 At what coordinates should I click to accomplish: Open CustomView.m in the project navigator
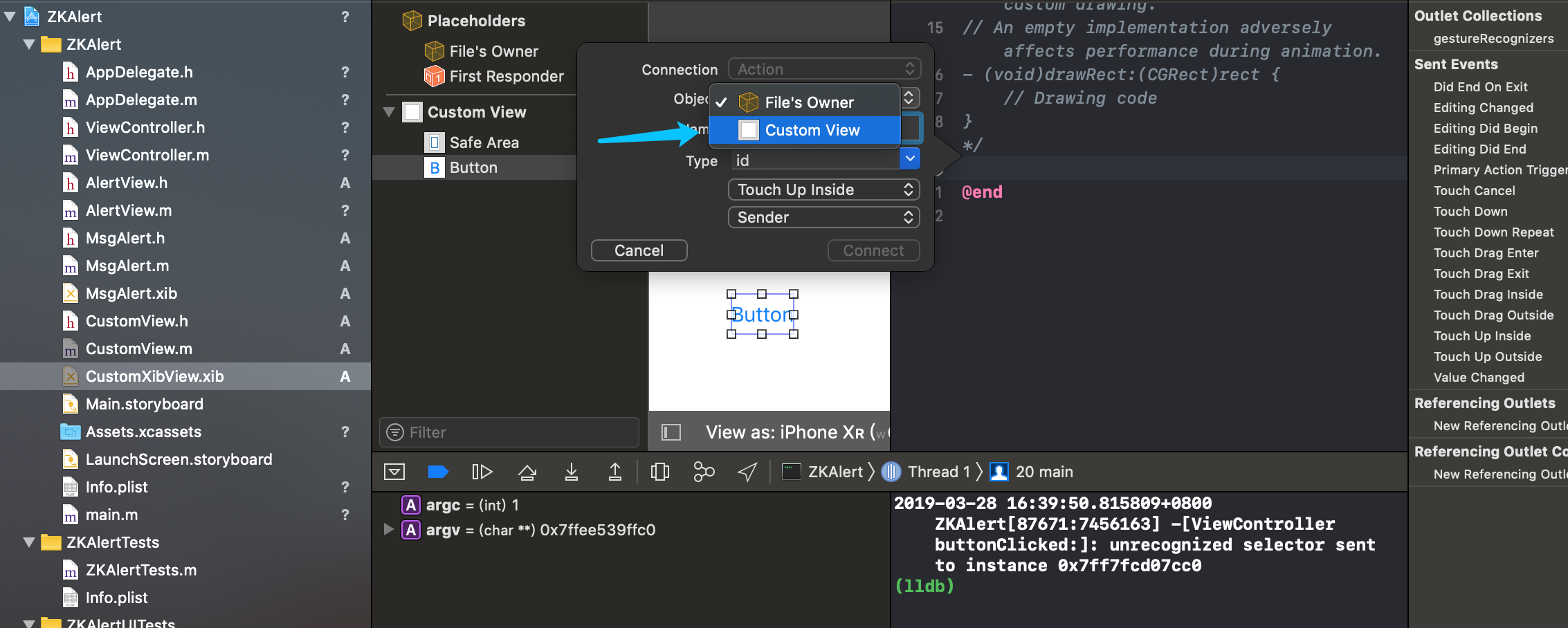point(138,349)
